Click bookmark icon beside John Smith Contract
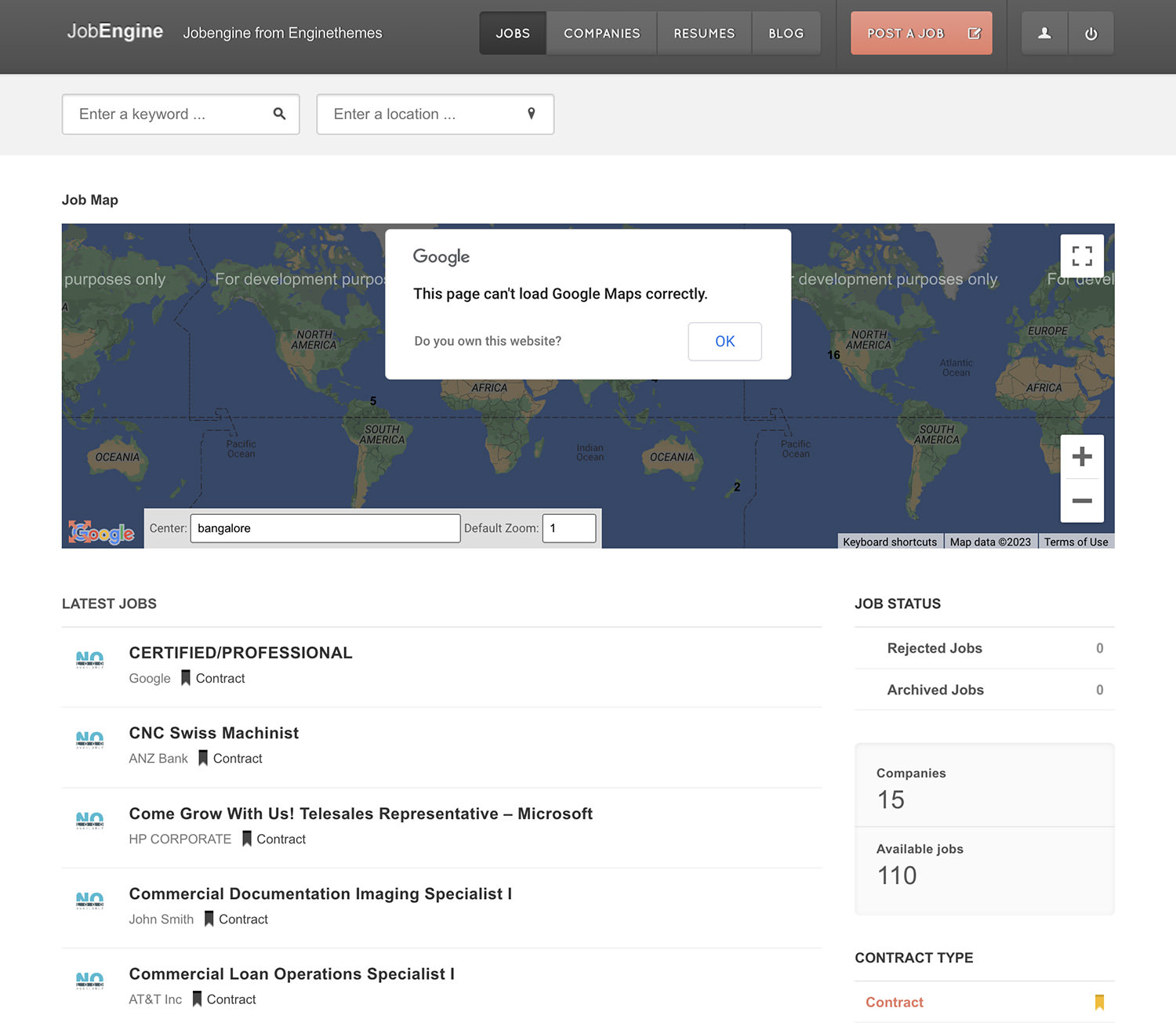 tap(209, 919)
